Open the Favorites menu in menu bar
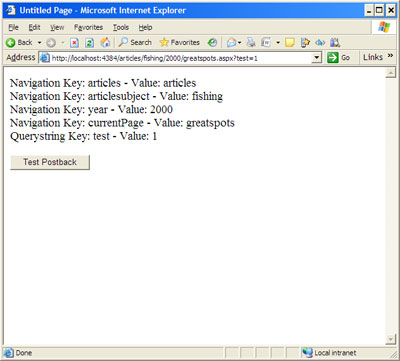The width and height of the screenshot is (400, 361). tap(88, 27)
